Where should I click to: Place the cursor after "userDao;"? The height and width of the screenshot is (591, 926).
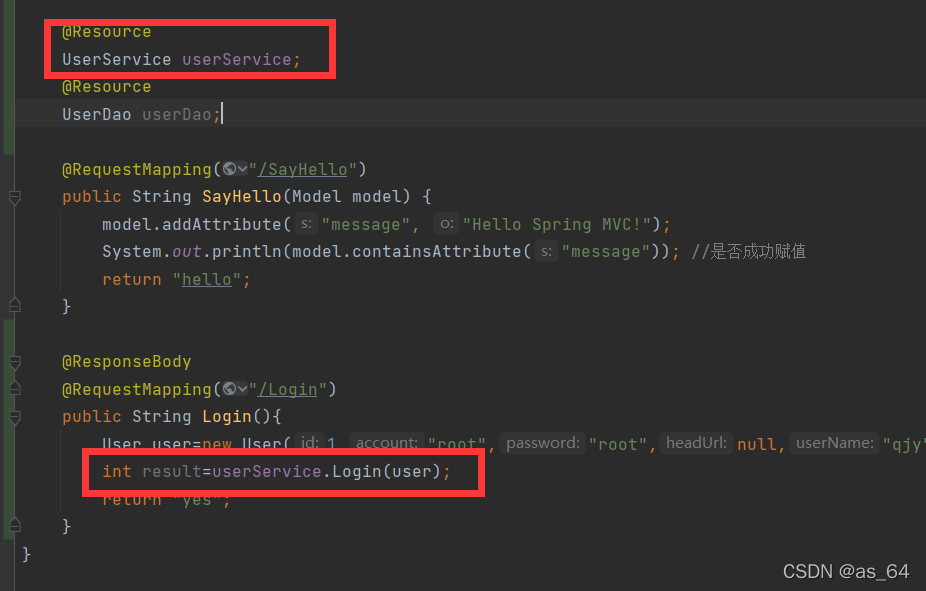click(221, 115)
